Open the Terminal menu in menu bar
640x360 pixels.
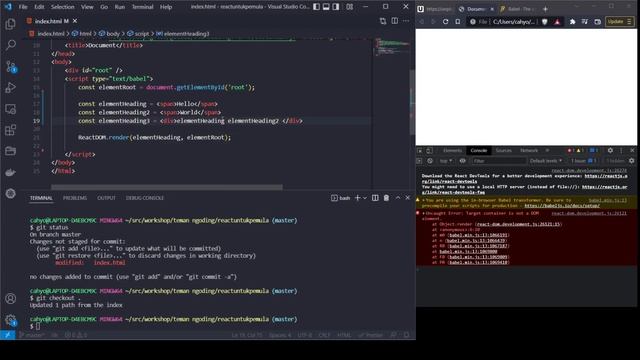tap(142, 7)
